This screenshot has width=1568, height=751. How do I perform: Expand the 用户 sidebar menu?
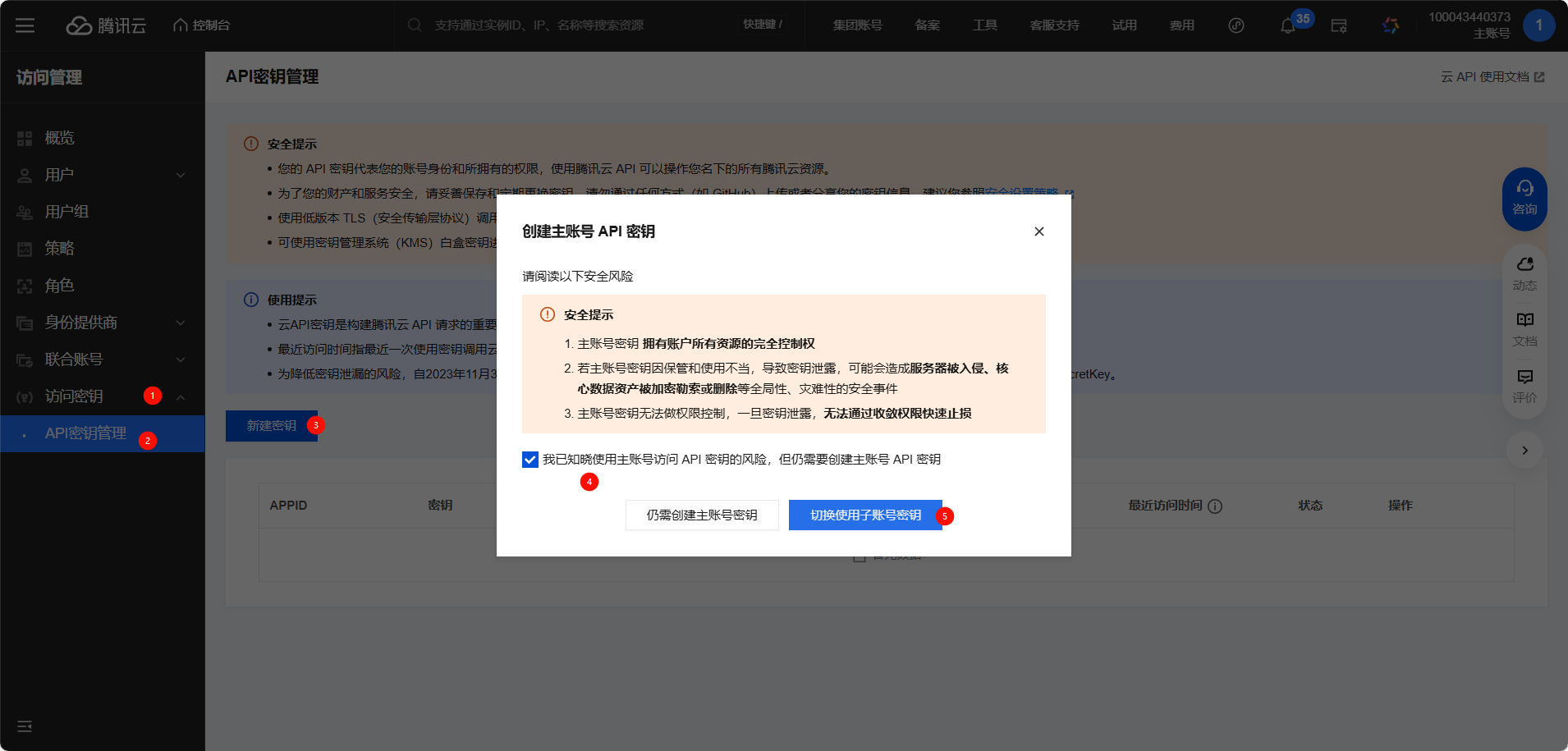pyautogui.click(x=181, y=175)
